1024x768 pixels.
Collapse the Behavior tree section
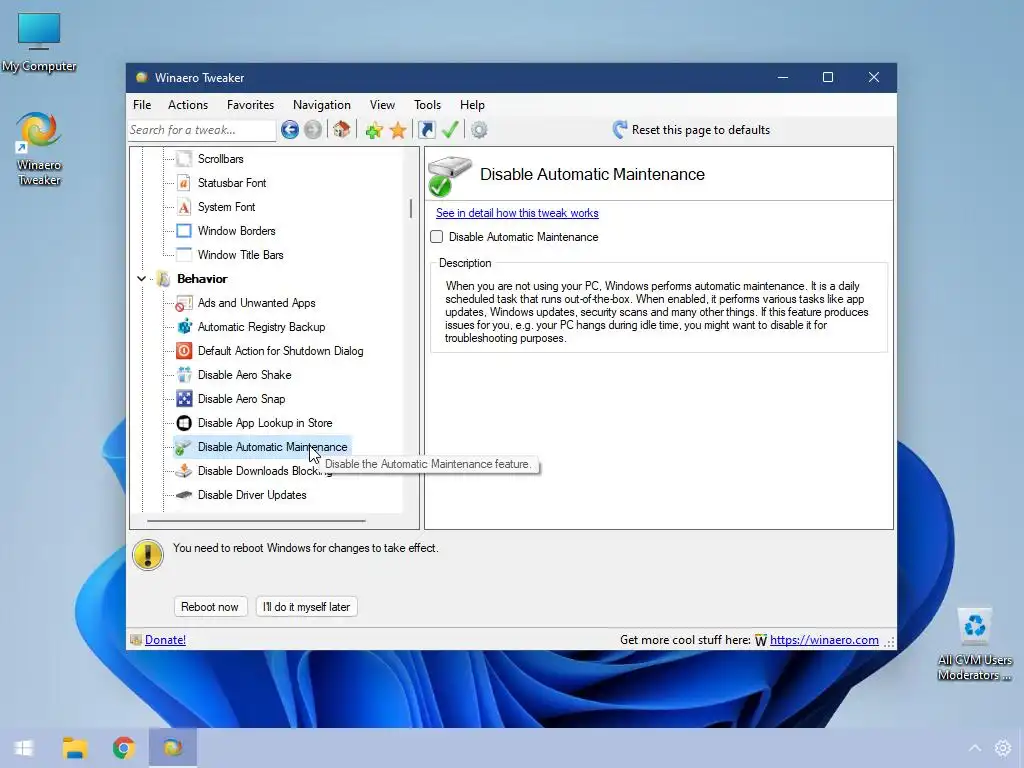coord(141,279)
